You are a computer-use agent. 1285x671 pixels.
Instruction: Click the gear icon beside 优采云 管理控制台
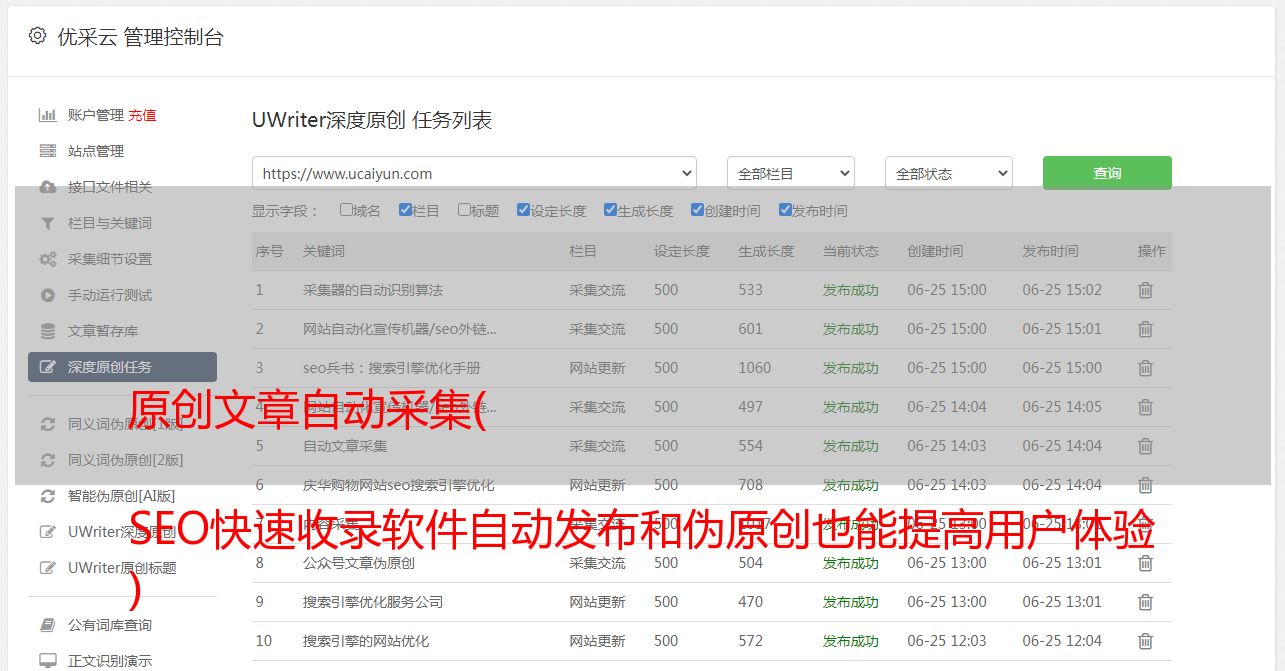[x=37, y=36]
